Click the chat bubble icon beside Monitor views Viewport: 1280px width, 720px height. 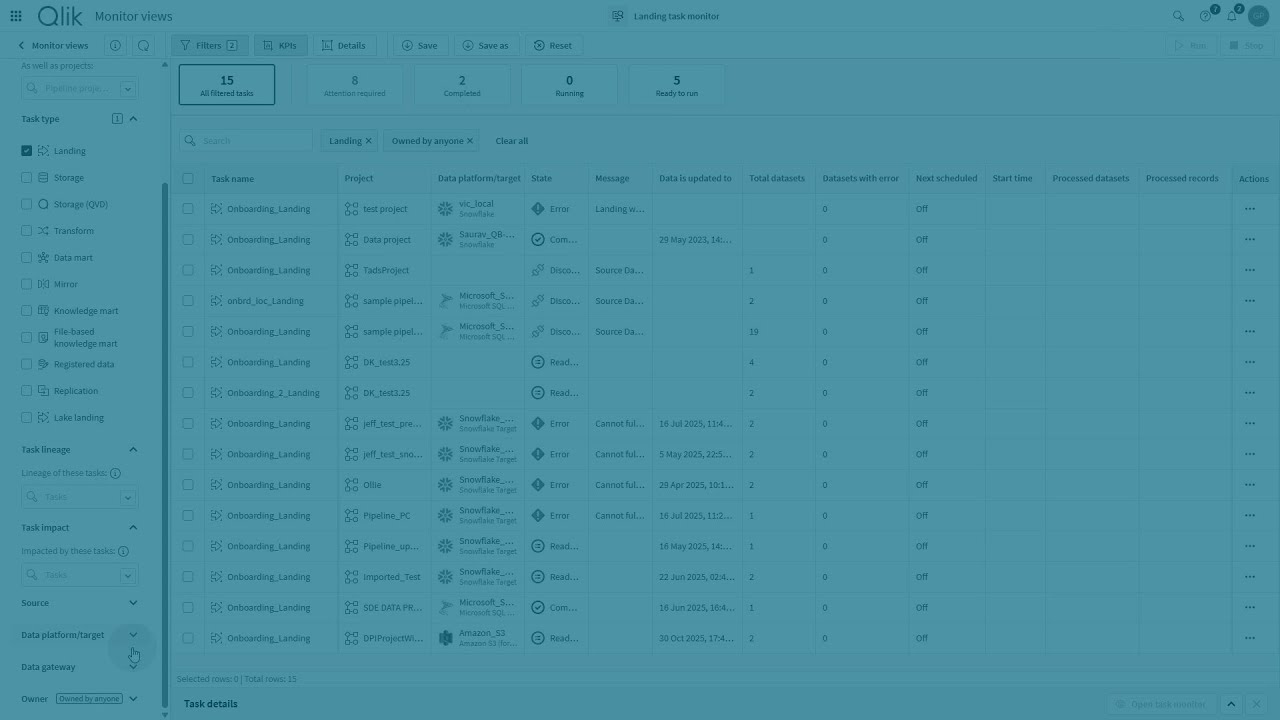click(x=144, y=45)
